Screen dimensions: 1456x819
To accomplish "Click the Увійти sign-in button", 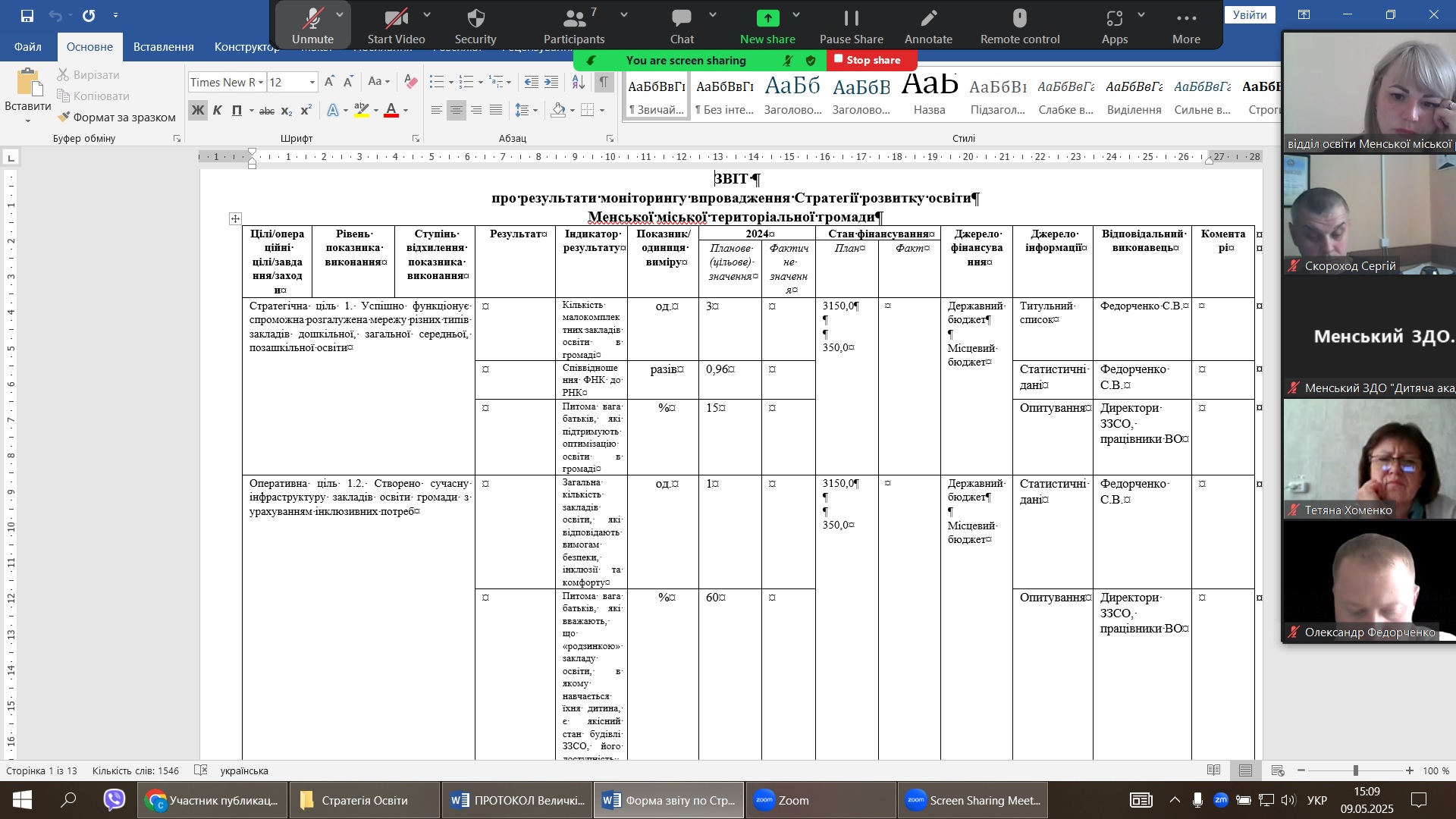I will coord(1249,14).
